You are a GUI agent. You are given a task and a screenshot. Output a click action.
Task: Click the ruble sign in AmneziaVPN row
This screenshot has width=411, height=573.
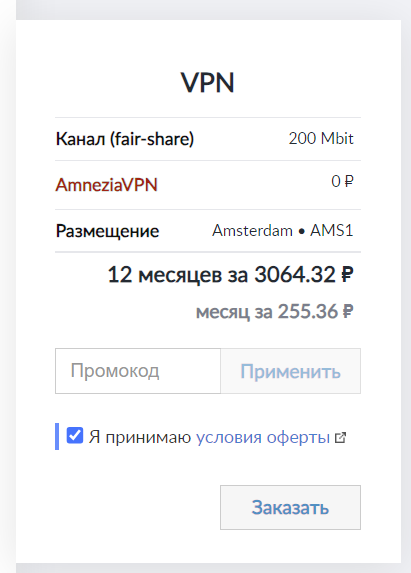tap(349, 181)
